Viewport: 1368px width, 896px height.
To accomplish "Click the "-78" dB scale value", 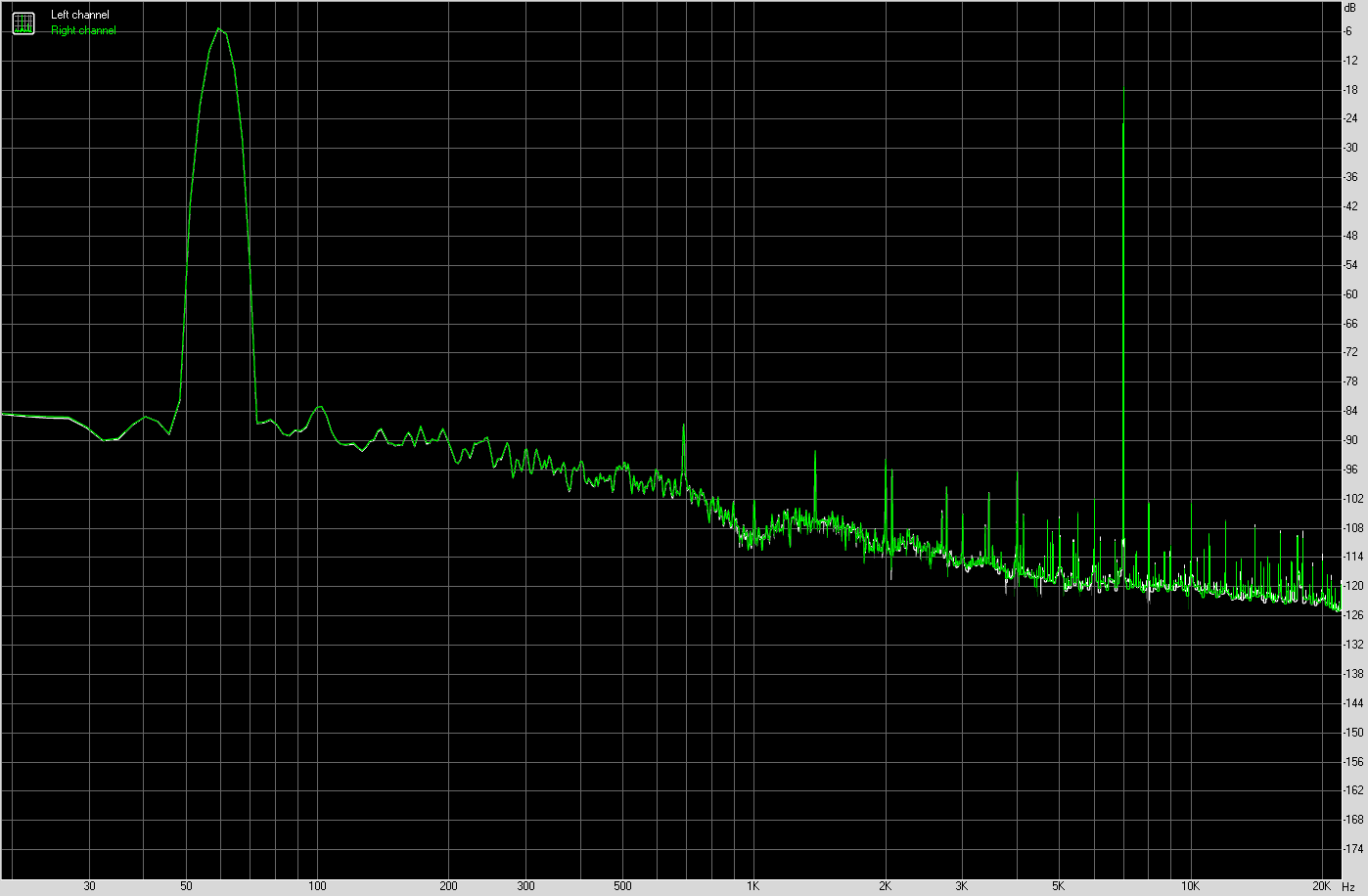I will [x=1351, y=381].
